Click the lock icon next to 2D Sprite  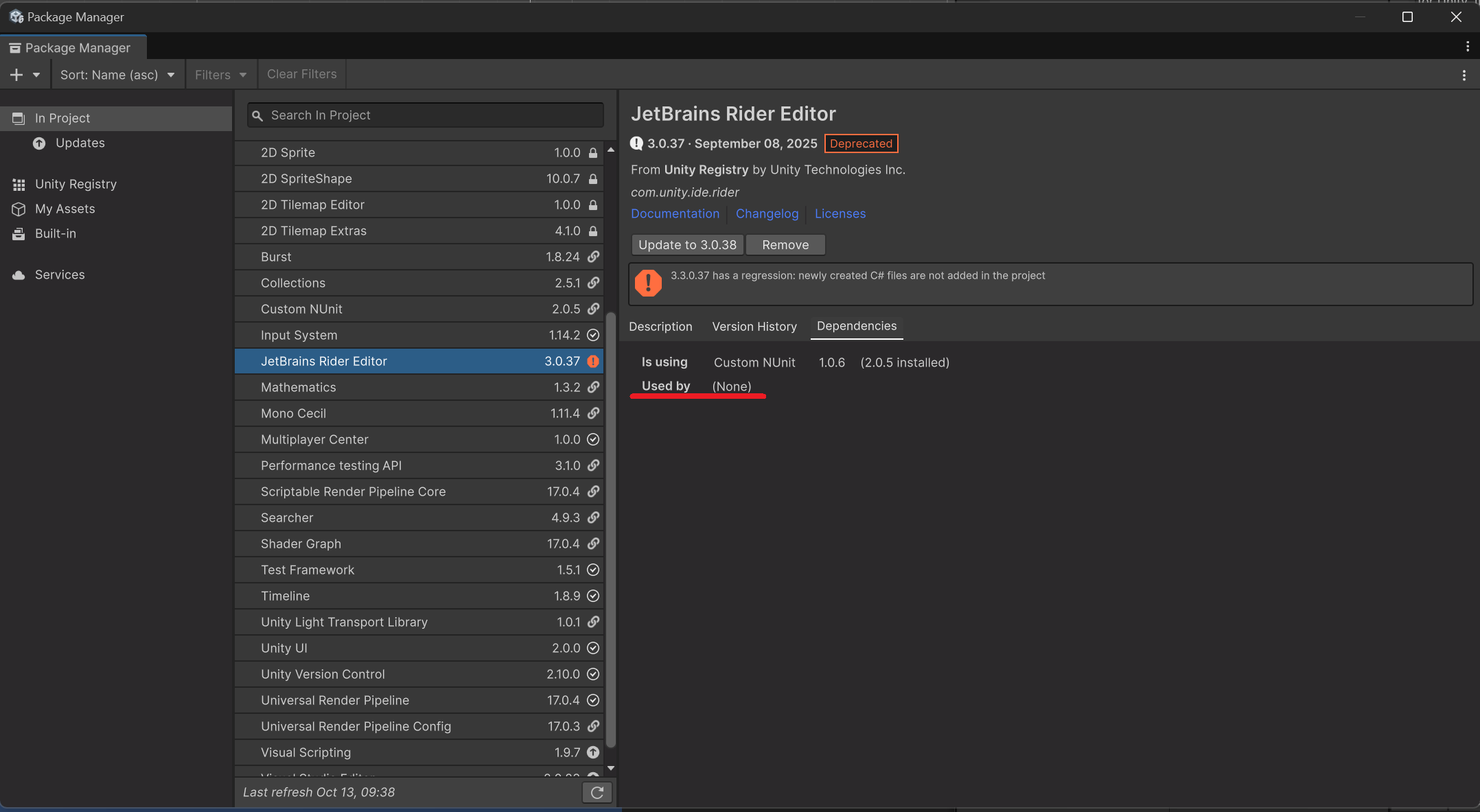click(593, 153)
